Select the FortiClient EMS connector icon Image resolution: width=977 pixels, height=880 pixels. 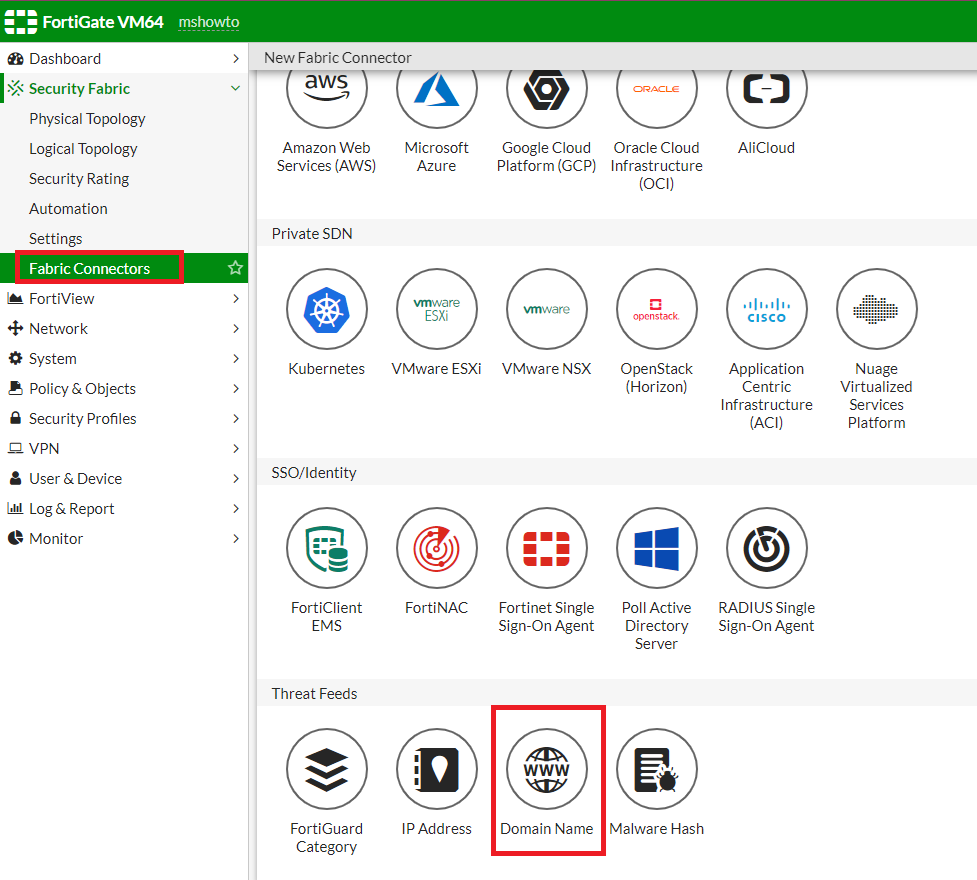point(326,548)
